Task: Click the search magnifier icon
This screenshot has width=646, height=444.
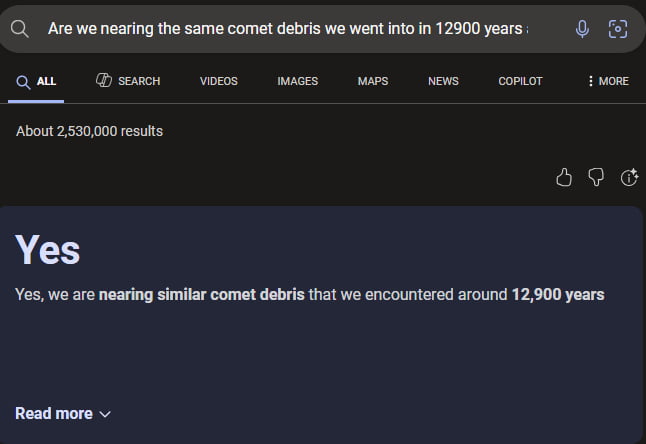Action: pos(19,29)
